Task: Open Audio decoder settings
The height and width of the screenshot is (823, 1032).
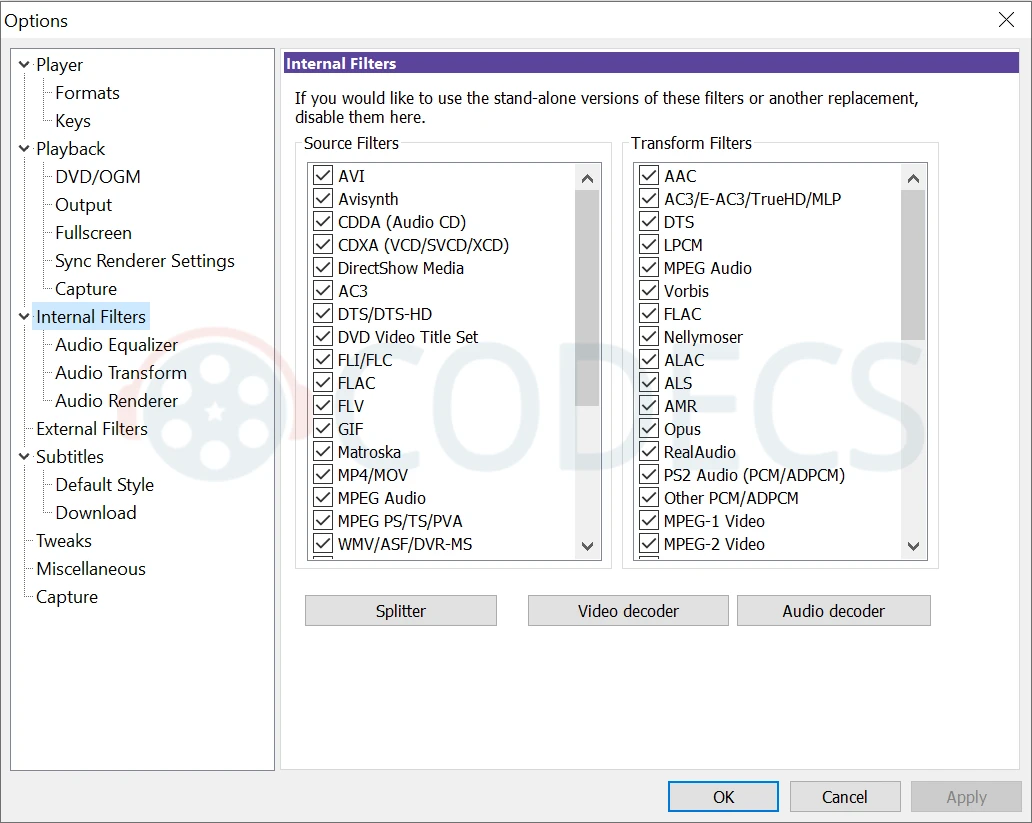Action: (x=833, y=611)
